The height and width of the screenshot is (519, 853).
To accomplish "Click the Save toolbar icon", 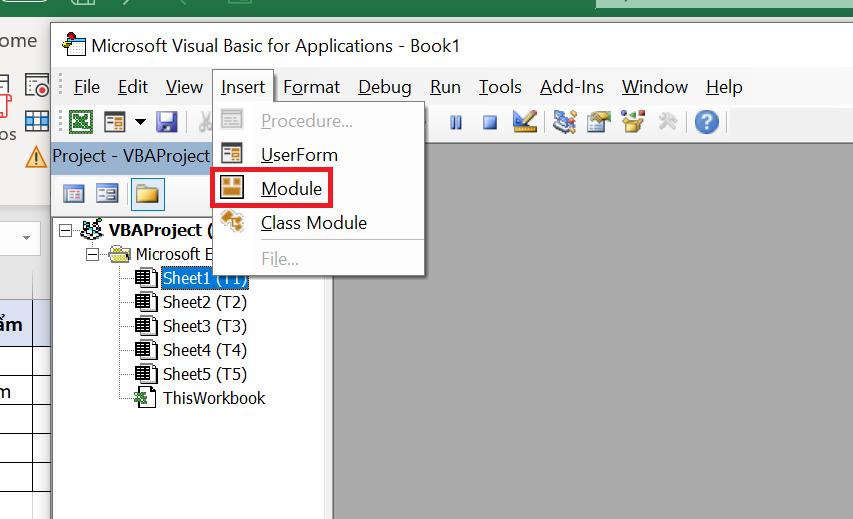I will click(x=166, y=122).
